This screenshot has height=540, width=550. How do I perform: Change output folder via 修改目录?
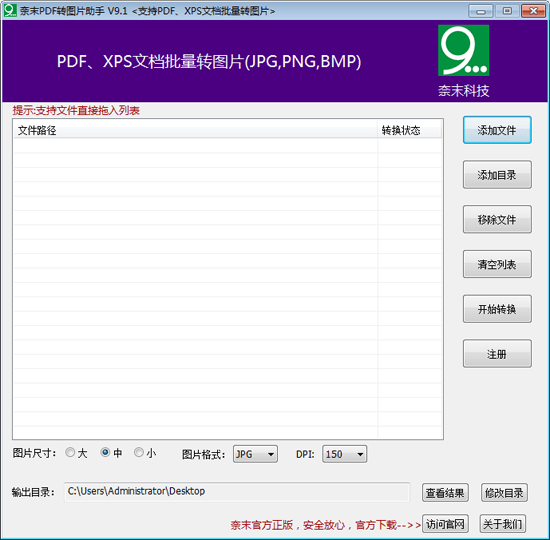pos(504,493)
